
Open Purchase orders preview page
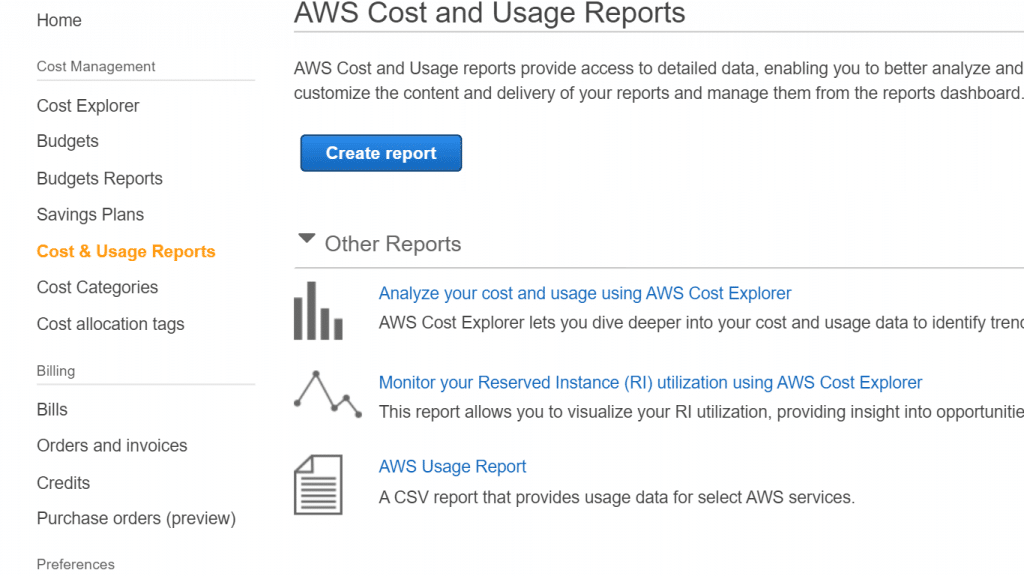click(136, 519)
